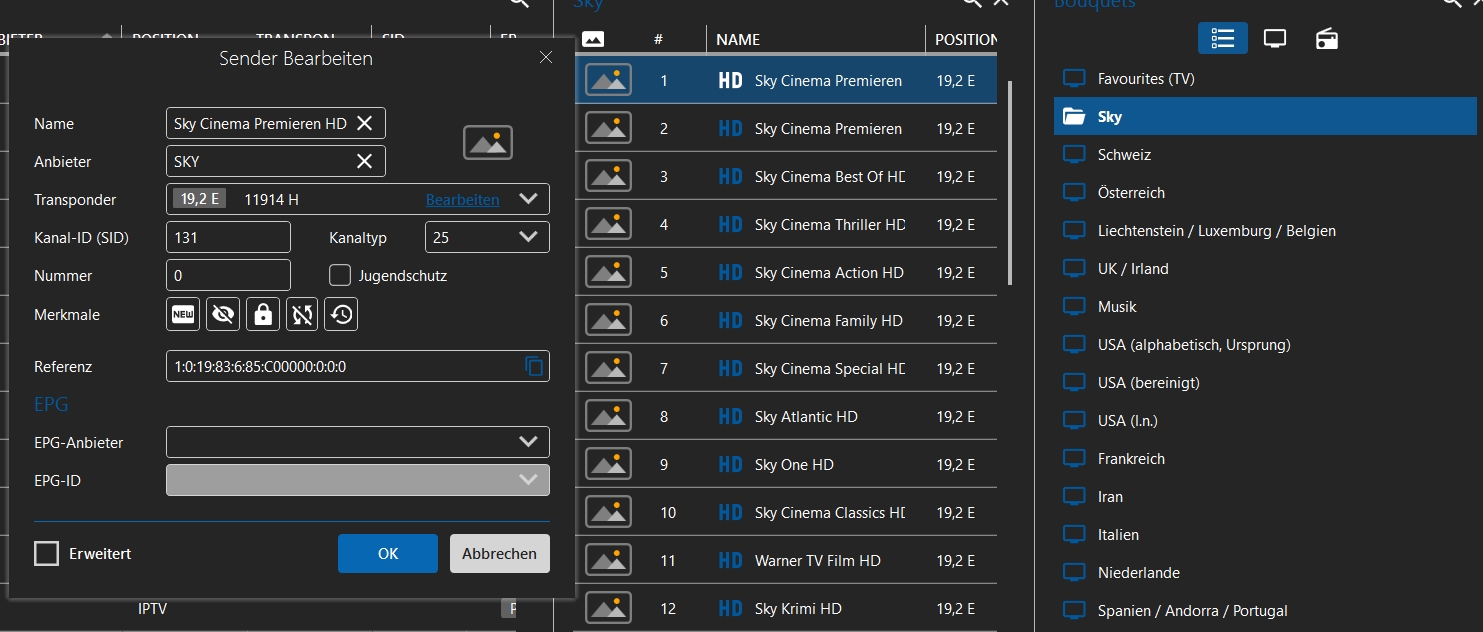Click picon thumbnail for Sky Cinema Thriller HD

click(x=608, y=225)
